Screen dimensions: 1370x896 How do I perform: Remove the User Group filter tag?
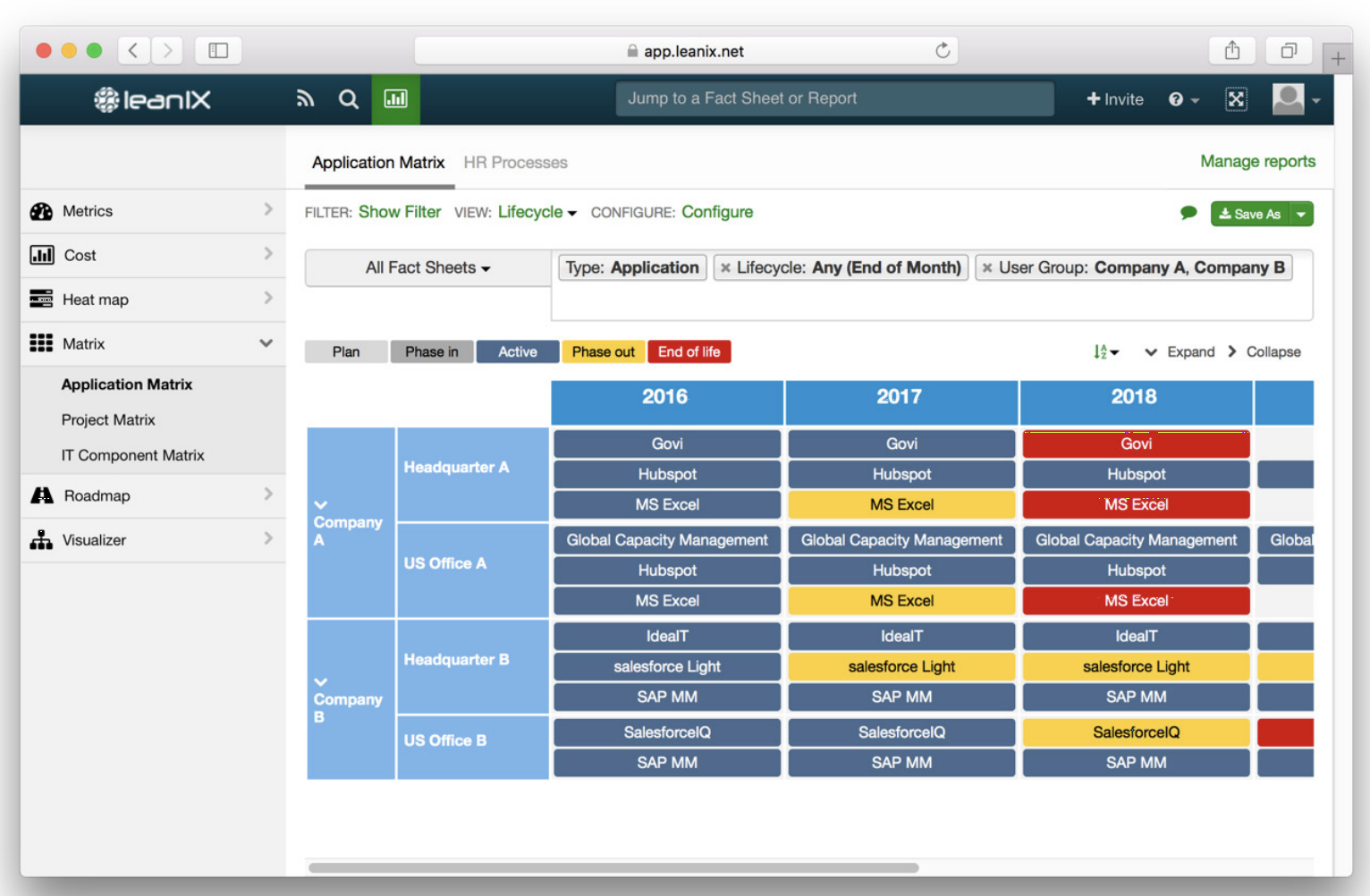tap(987, 268)
